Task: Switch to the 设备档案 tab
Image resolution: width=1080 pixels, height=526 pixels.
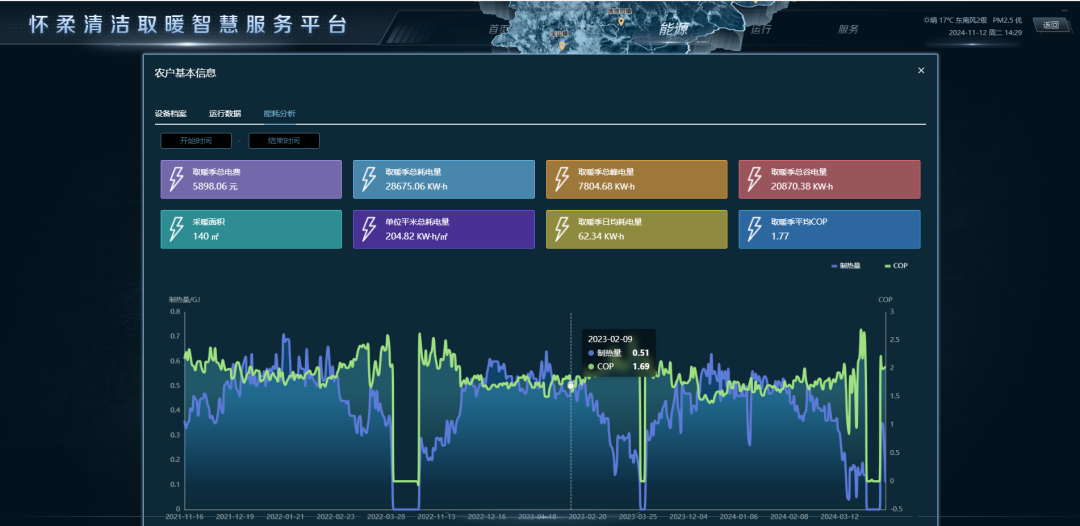Action: point(170,114)
